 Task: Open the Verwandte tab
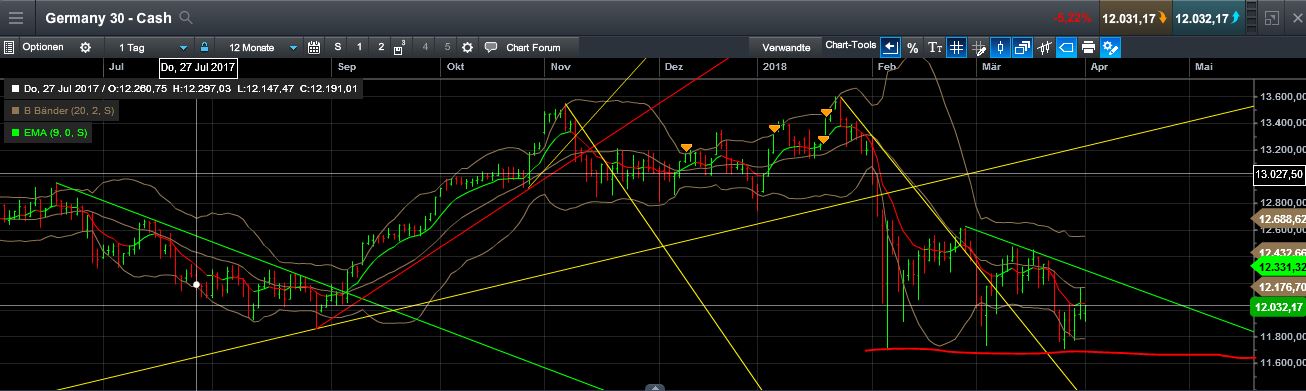786,47
